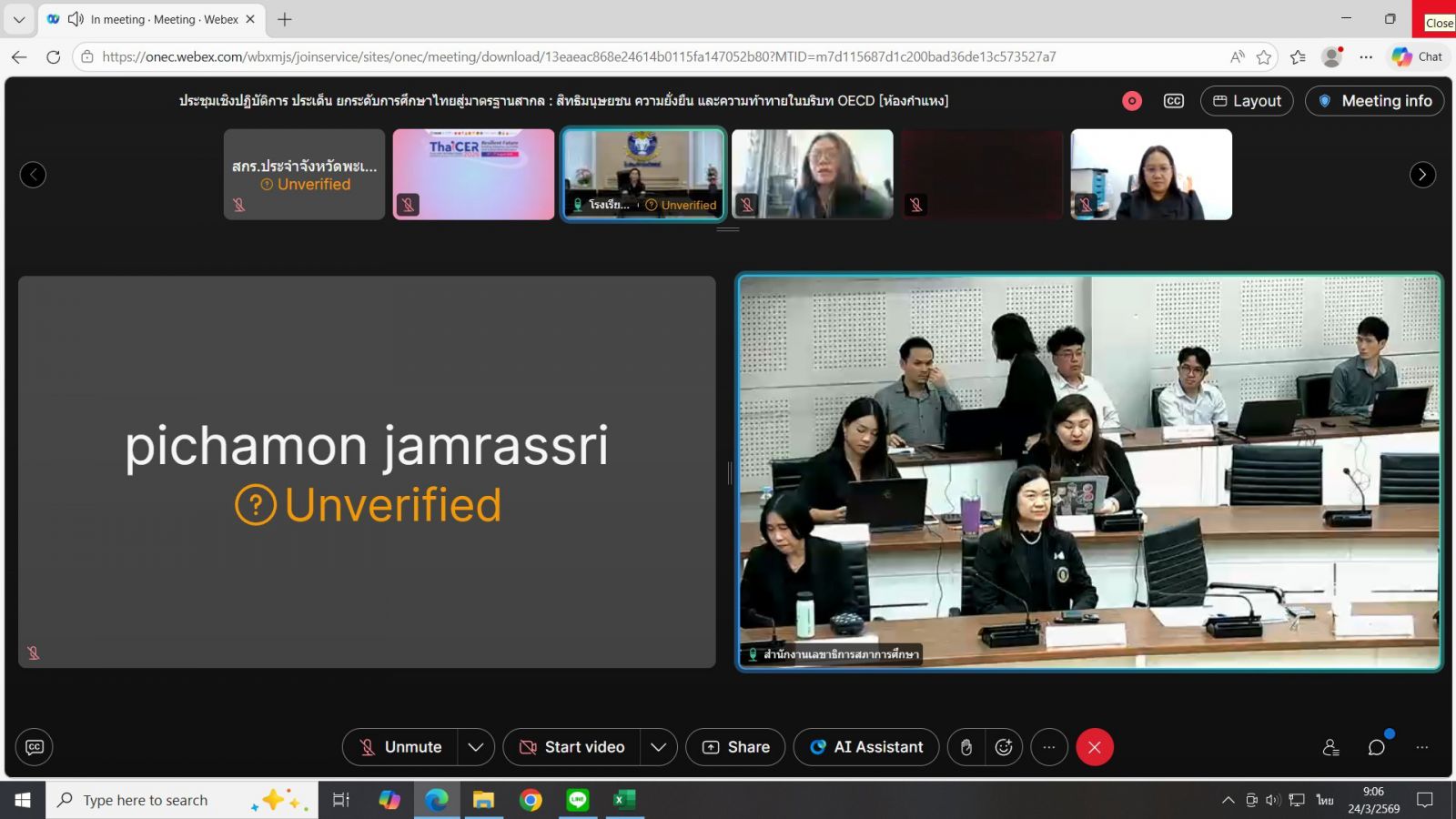Click the recording indicator icon

[x=1131, y=101]
